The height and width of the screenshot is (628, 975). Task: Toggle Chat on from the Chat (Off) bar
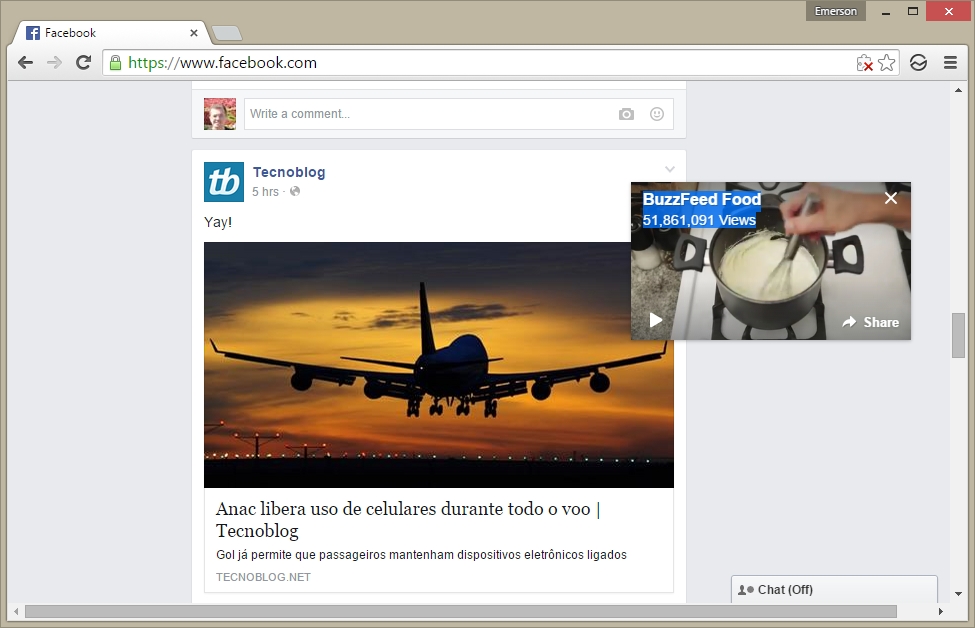click(833, 589)
